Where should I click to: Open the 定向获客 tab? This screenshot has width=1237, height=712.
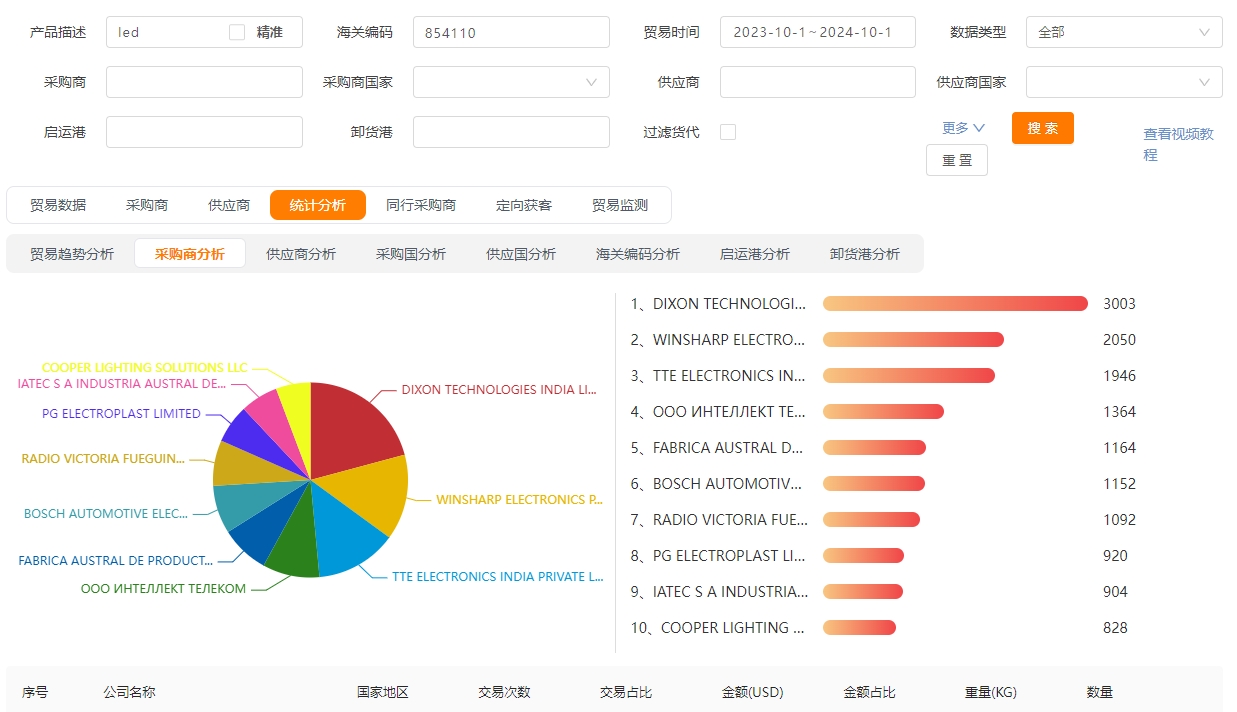524,205
